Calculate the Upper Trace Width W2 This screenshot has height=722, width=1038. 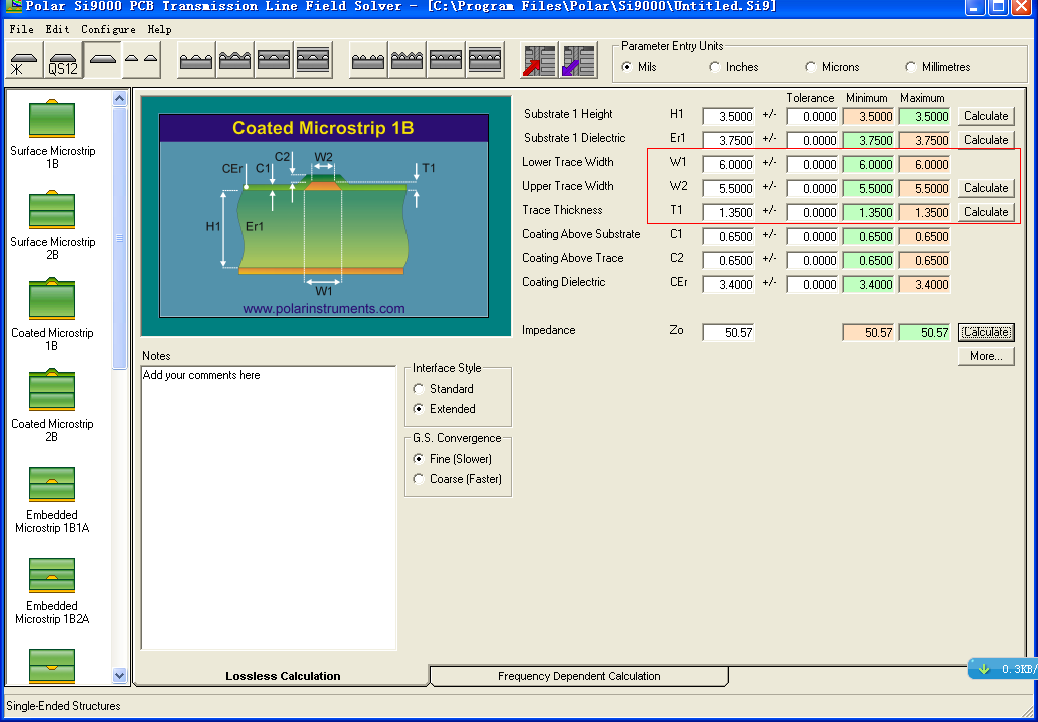point(986,188)
